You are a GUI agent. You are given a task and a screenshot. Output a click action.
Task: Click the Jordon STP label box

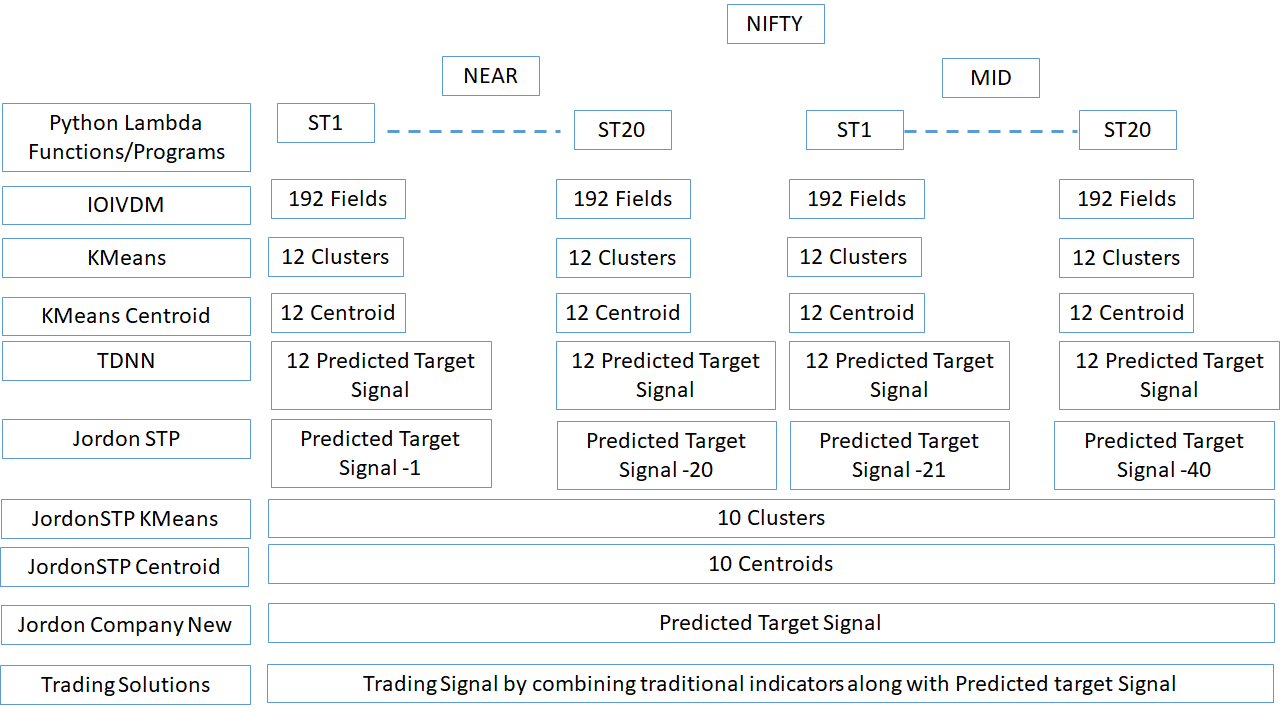coord(126,439)
